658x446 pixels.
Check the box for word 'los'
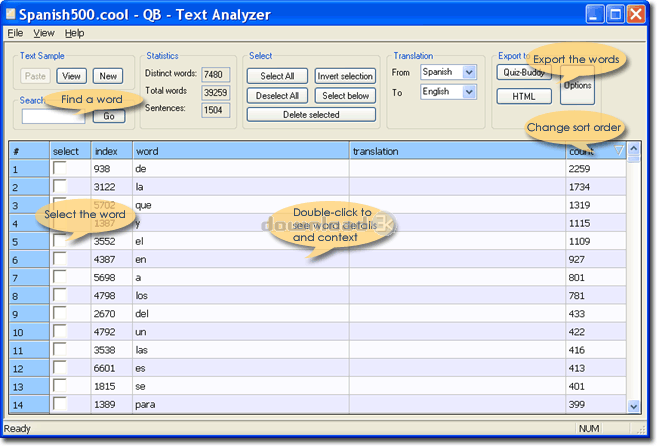point(60,295)
